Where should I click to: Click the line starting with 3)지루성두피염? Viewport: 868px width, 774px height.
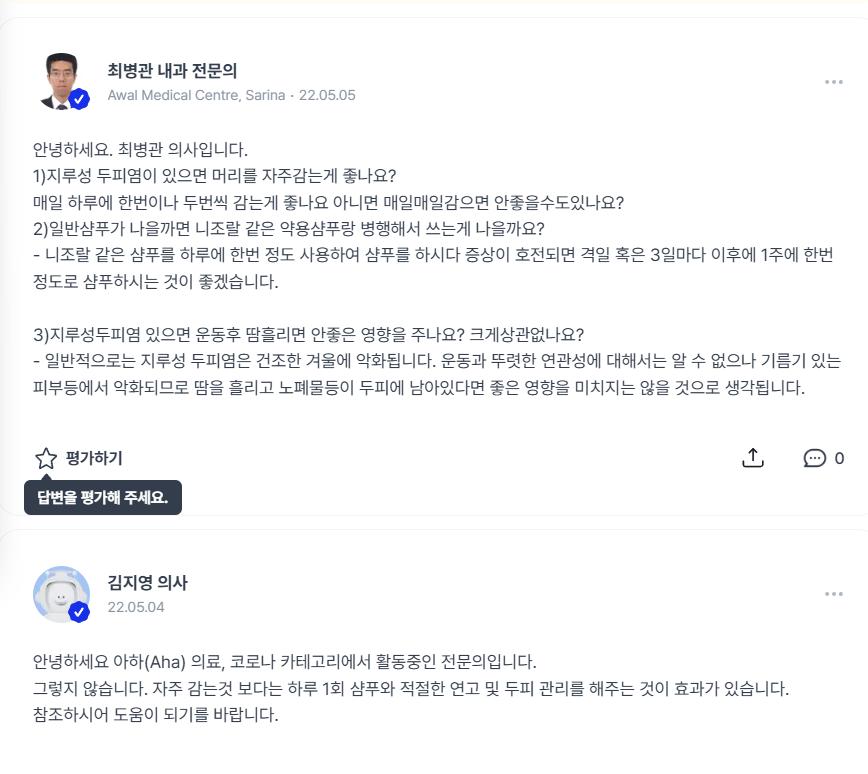tap(308, 334)
